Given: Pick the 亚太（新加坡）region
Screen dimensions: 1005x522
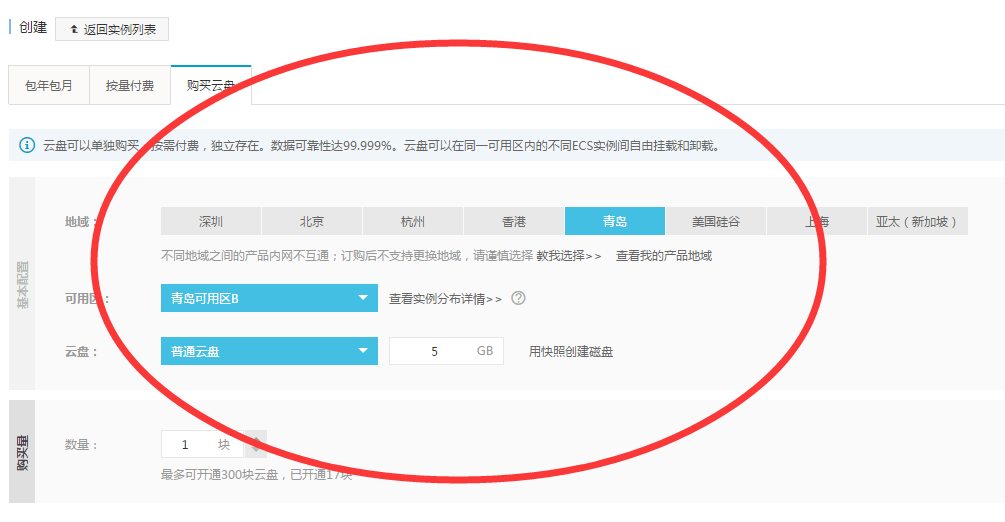Looking at the screenshot, I should coord(917,221).
